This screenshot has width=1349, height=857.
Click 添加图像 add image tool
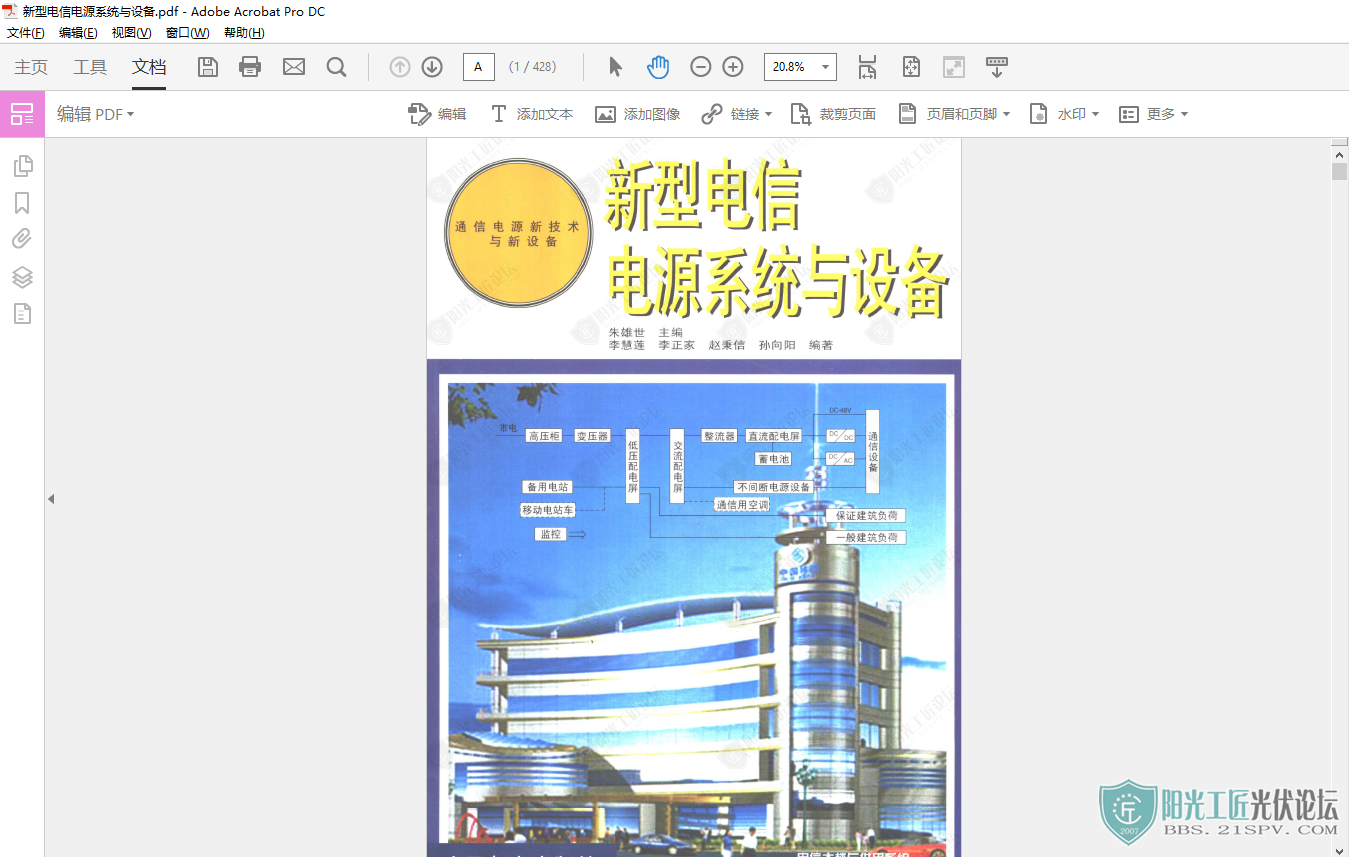(638, 114)
